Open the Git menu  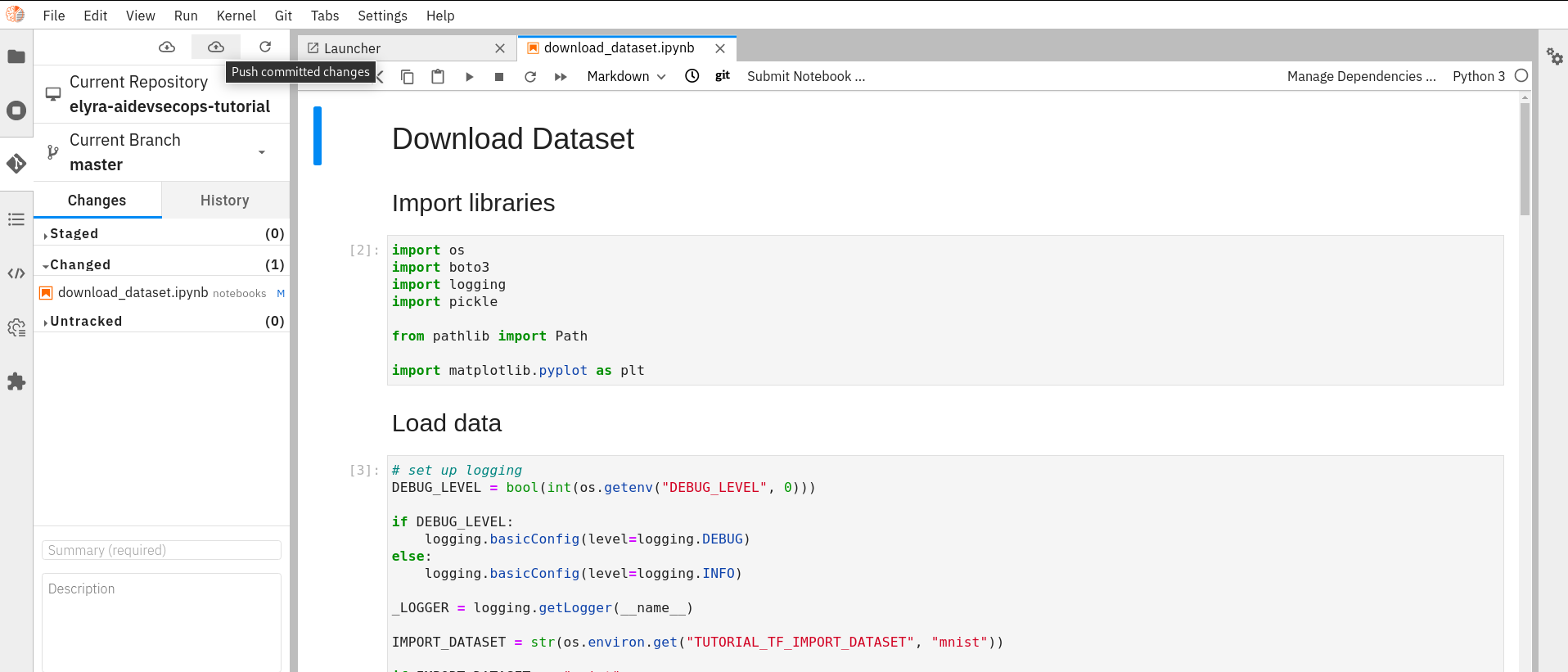[283, 16]
